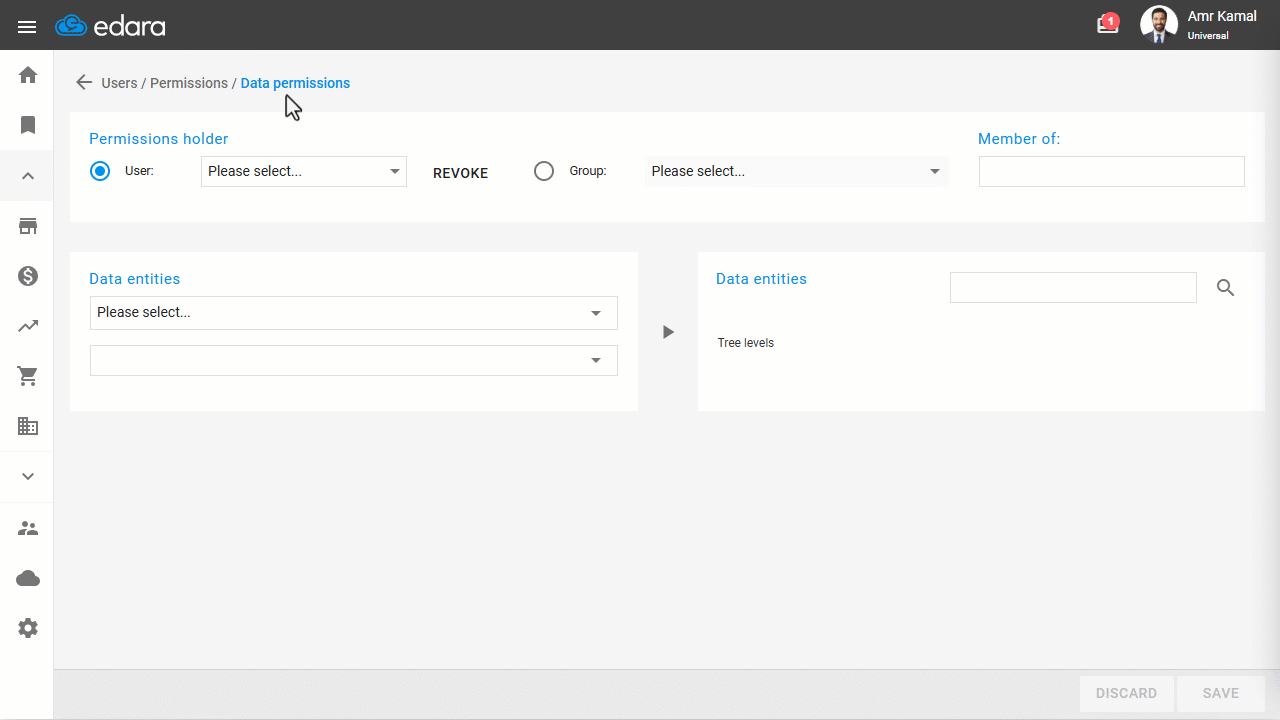1280x720 pixels.
Task: Open the building sidebar icon
Action: tap(28, 426)
